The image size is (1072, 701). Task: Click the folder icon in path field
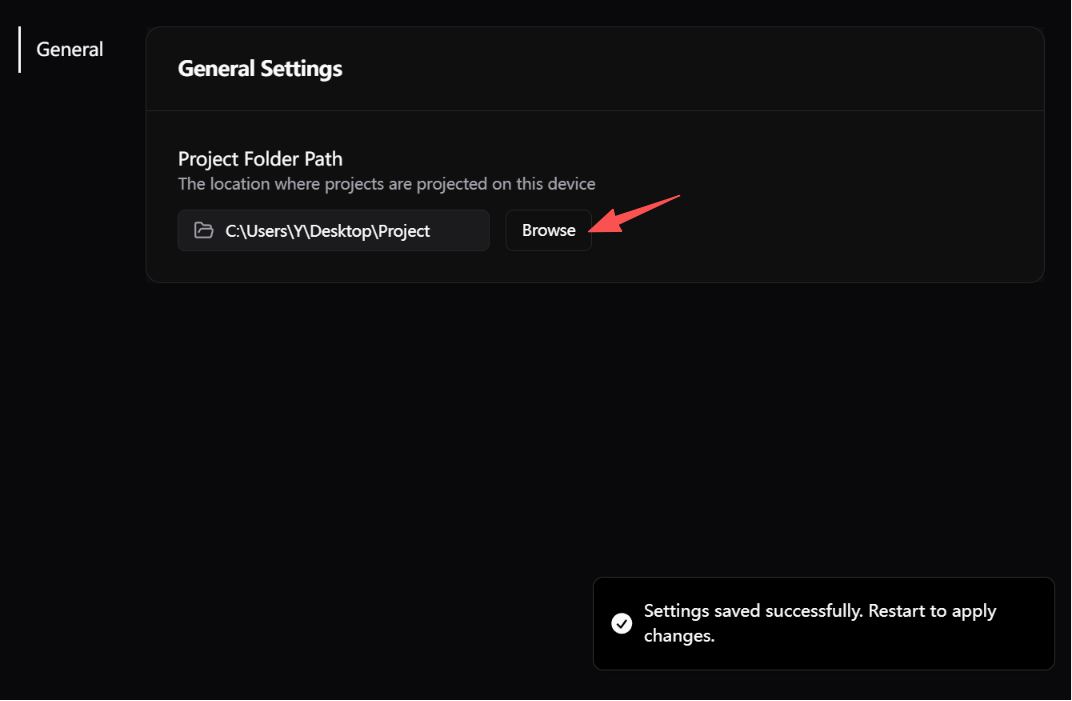pos(204,230)
